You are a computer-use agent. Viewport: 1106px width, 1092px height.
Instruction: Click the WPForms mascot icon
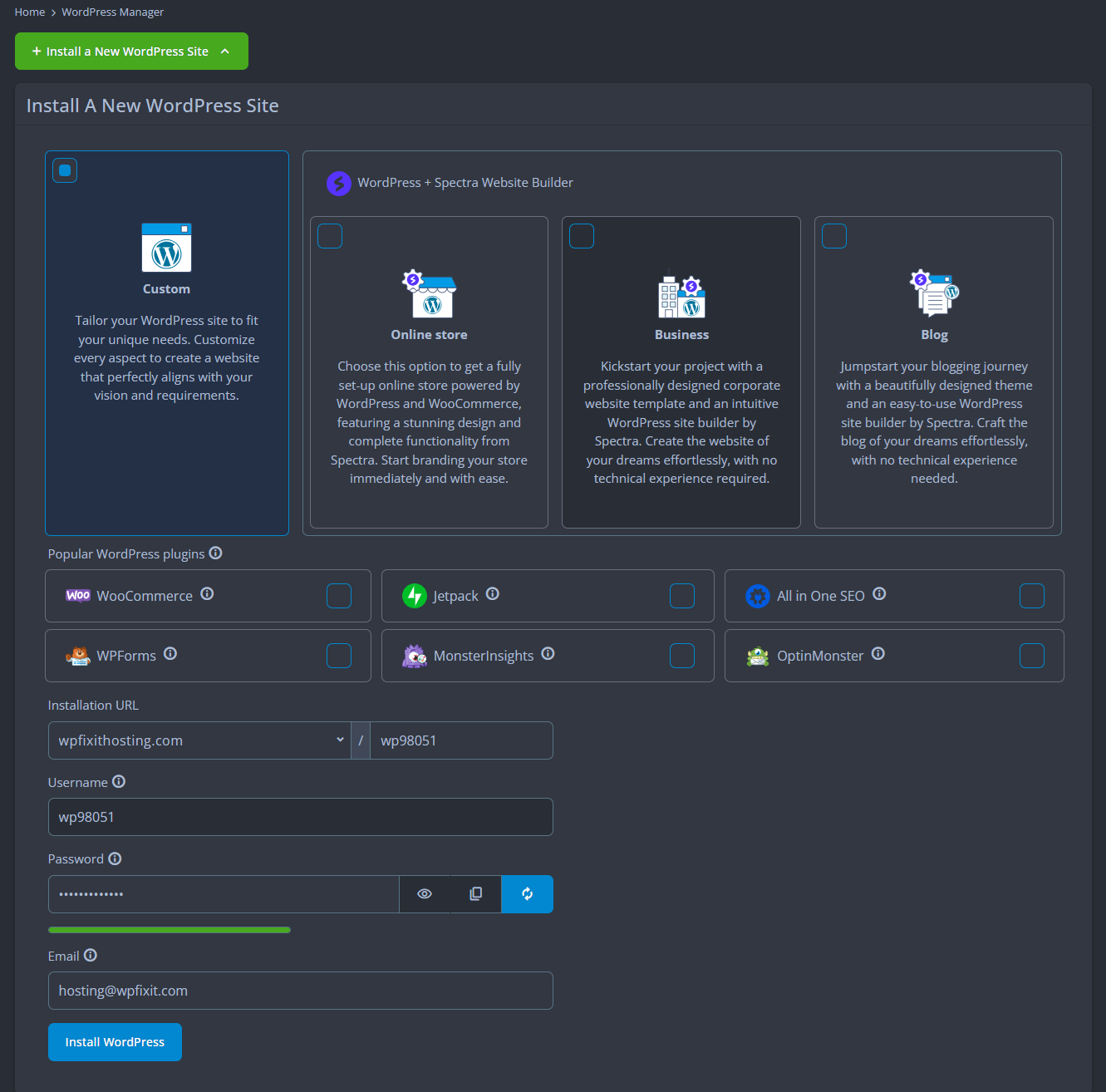point(78,656)
